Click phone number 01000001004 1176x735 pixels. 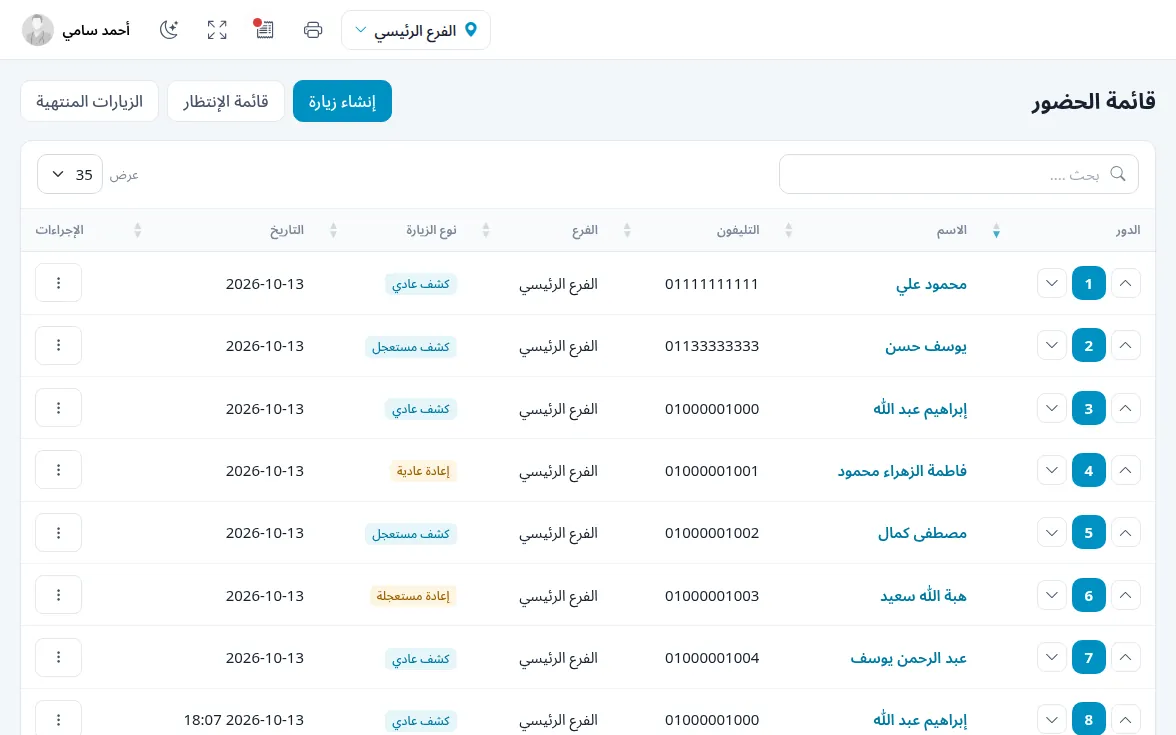pos(712,658)
